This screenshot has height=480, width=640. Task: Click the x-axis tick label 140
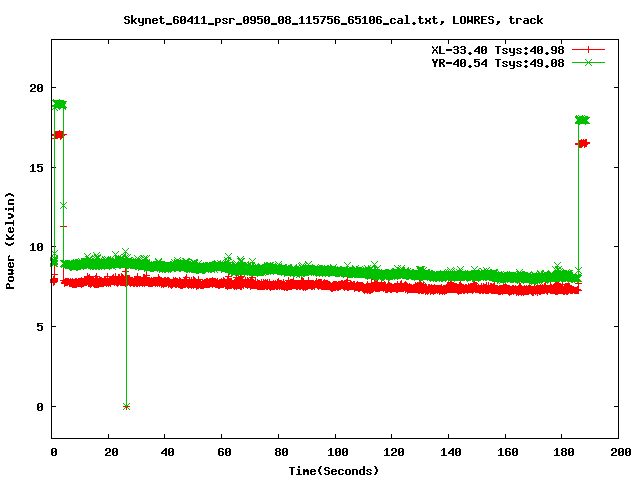(451, 452)
